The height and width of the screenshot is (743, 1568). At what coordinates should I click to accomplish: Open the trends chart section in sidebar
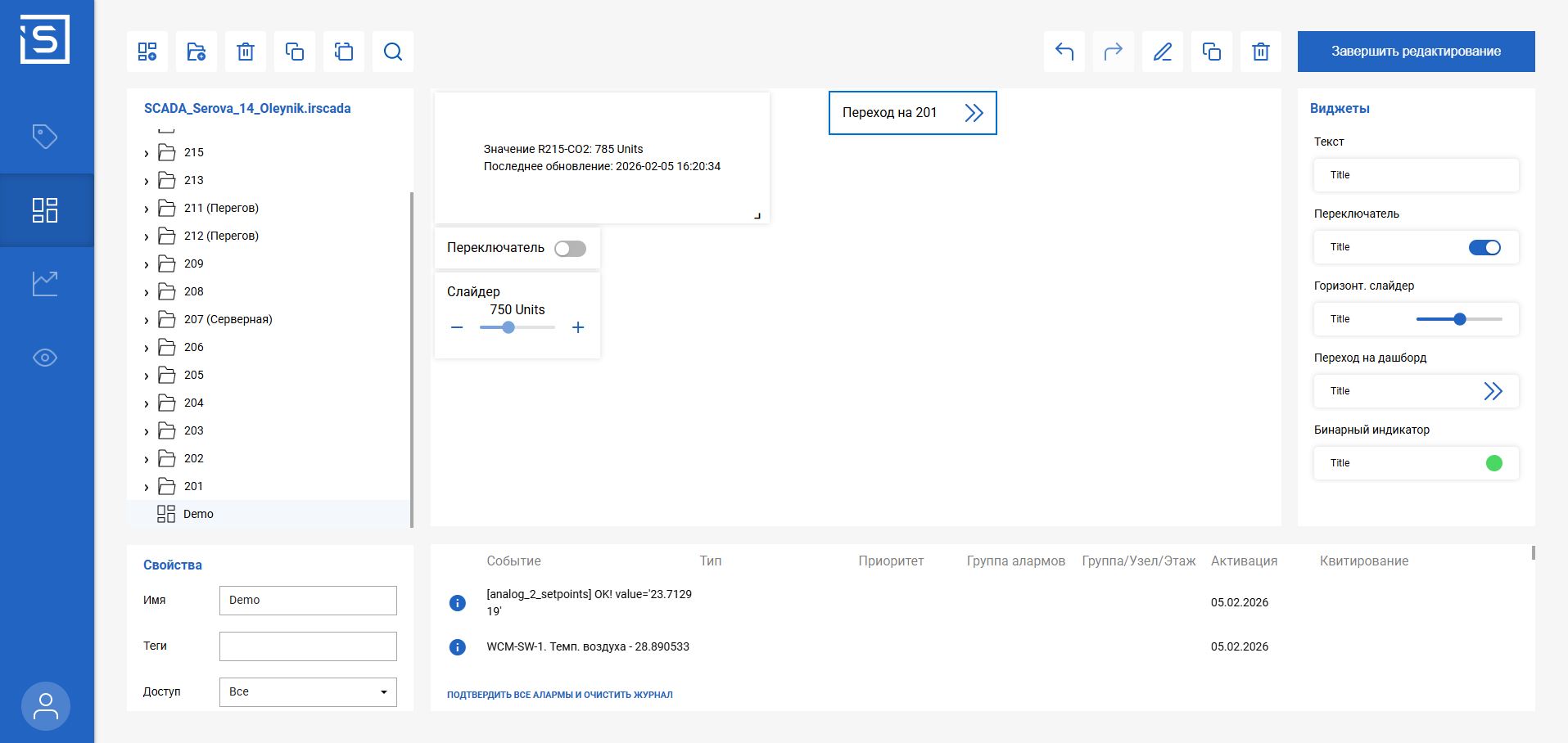(45, 284)
